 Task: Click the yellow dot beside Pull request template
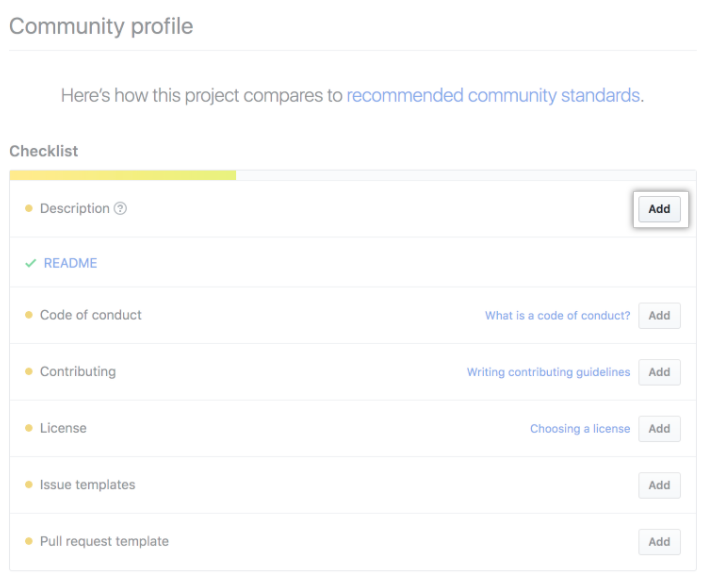point(29,542)
